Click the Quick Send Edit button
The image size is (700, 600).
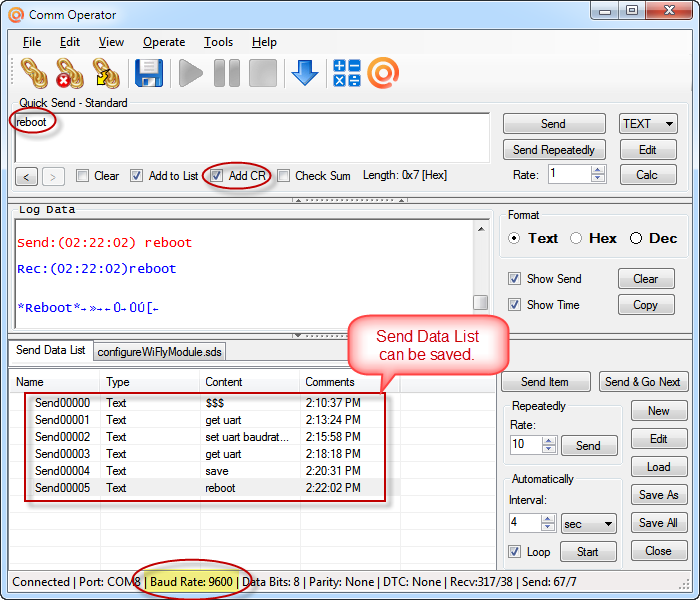648,150
